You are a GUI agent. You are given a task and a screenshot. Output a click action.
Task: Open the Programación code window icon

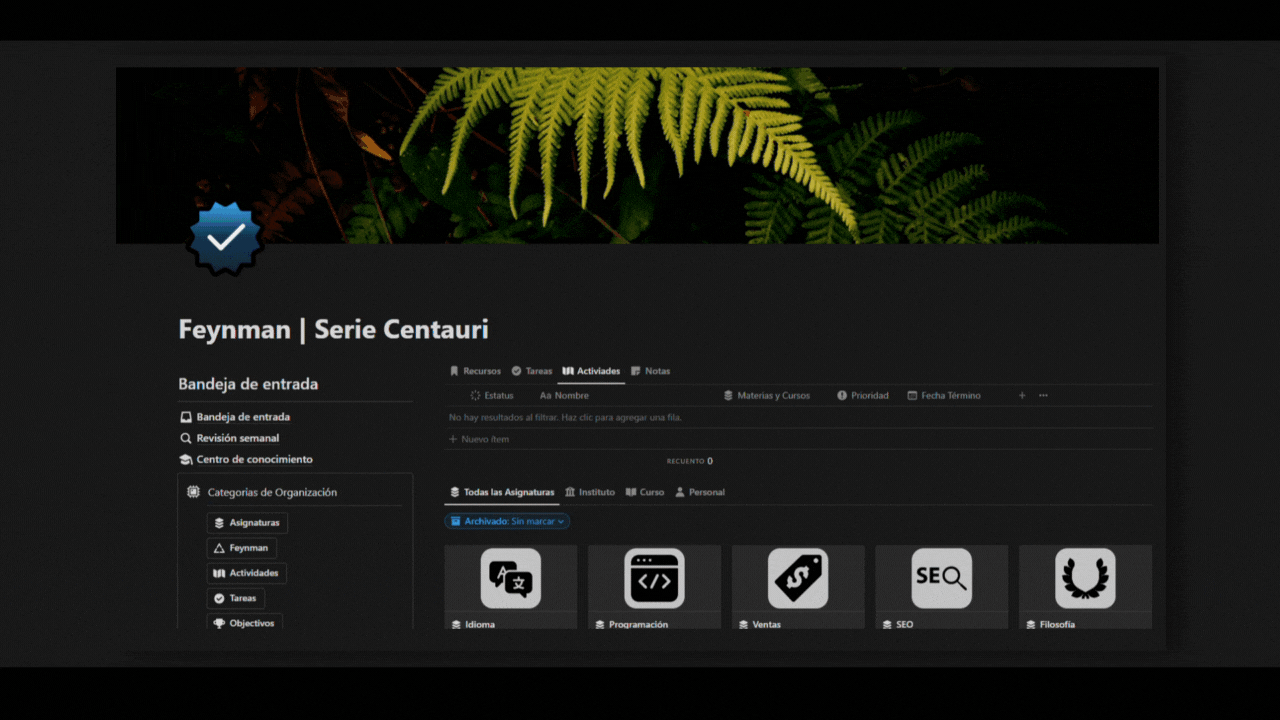[654, 578]
